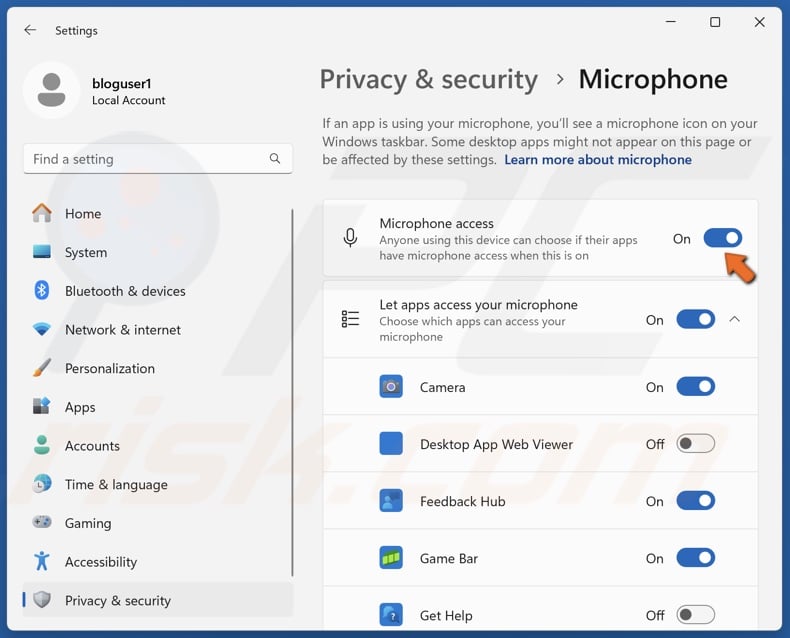Open the System settings page
790x638 pixels.
(x=86, y=253)
